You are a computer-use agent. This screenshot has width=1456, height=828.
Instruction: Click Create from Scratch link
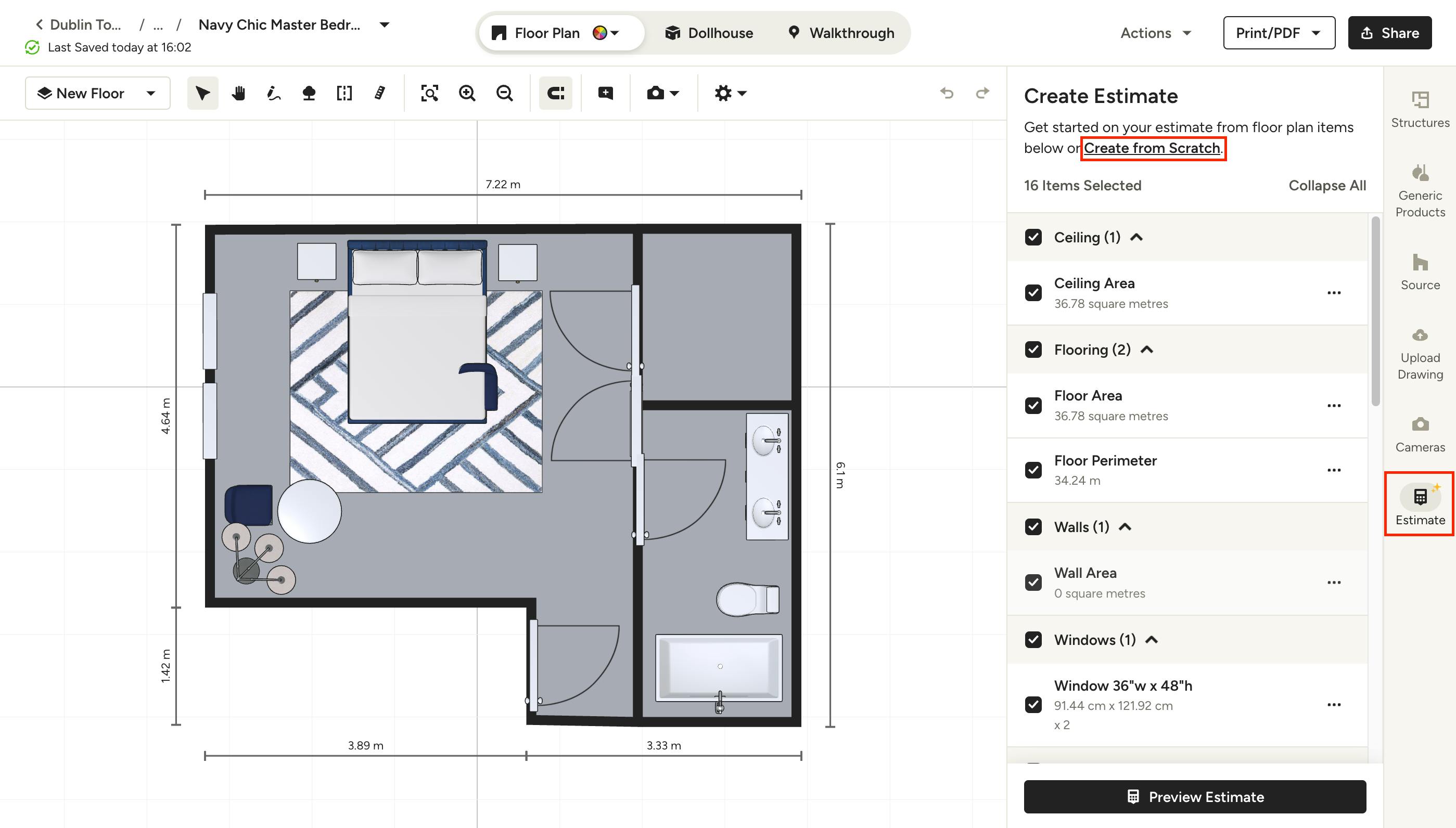[1152, 148]
